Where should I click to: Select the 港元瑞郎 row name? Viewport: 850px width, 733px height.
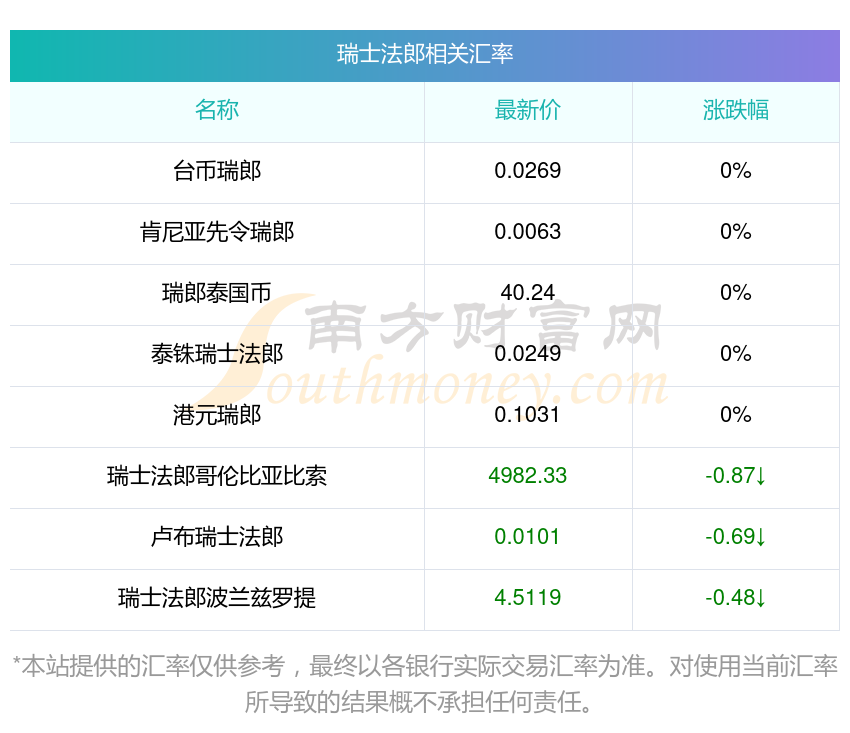[217, 415]
